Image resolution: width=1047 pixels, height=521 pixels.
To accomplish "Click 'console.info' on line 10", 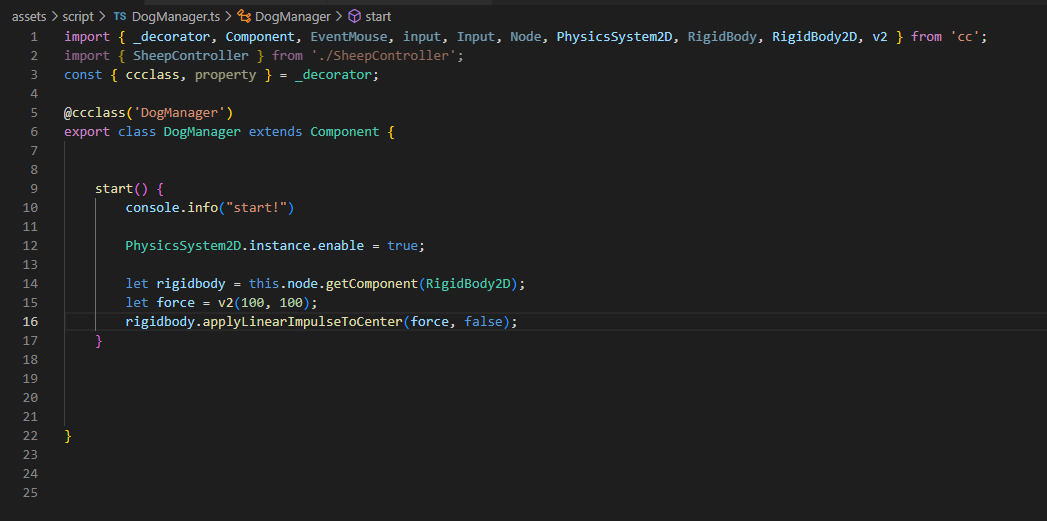I will [x=172, y=208].
